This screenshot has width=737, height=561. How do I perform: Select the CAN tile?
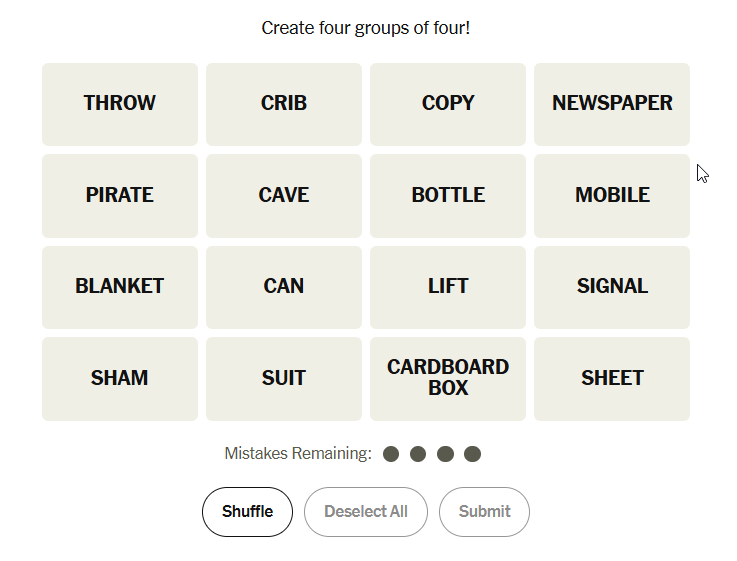pos(284,287)
